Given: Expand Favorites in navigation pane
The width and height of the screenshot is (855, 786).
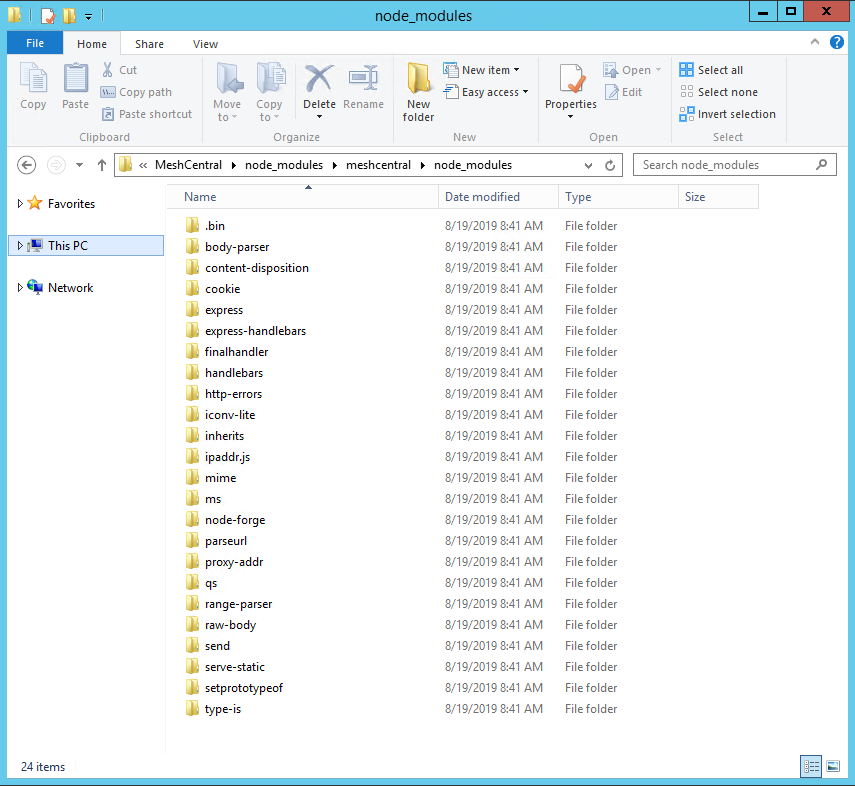Looking at the screenshot, I should pyautogui.click(x=20, y=203).
